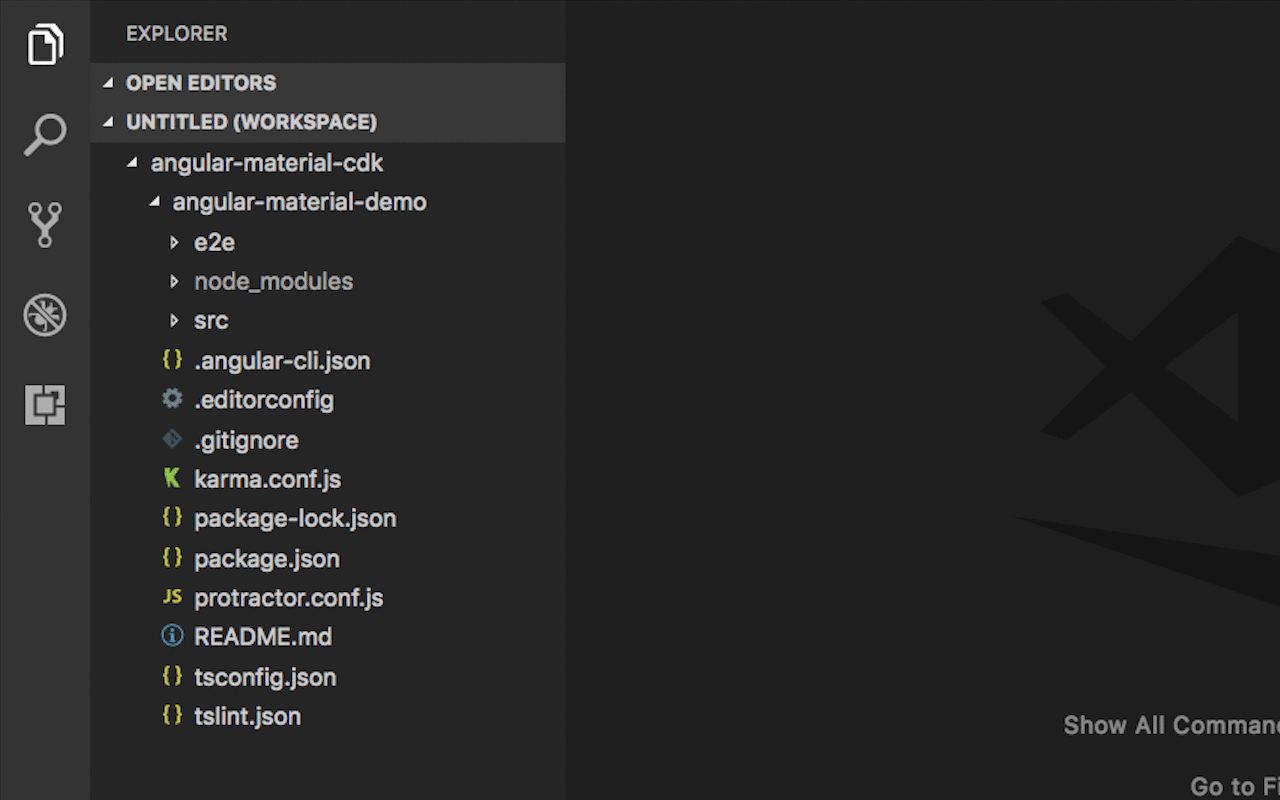Click the braces icon beside package.json
Image resolution: width=1280 pixels, height=800 pixels.
pyautogui.click(x=172, y=558)
